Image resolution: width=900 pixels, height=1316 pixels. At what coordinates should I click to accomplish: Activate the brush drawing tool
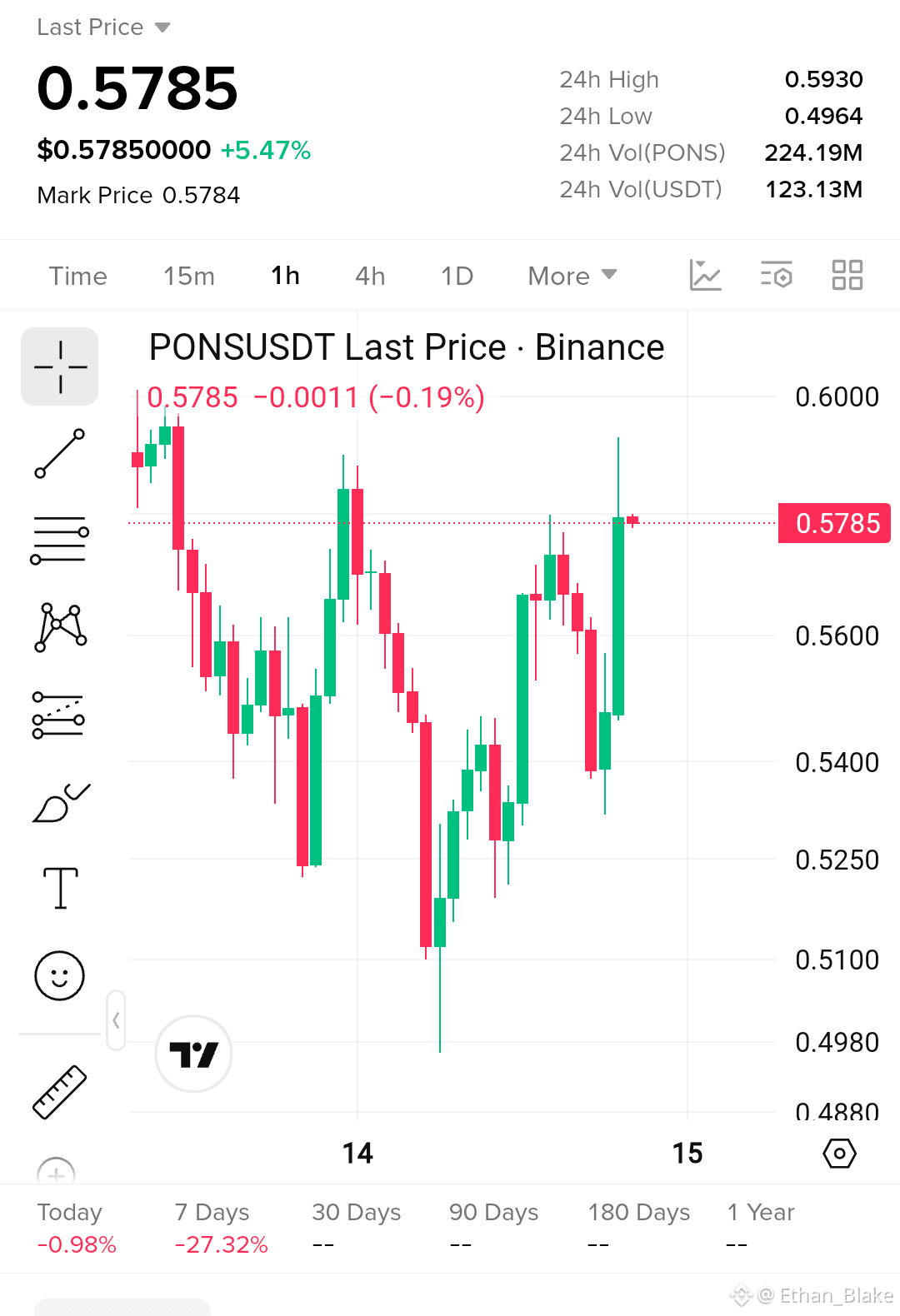[60, 802]
